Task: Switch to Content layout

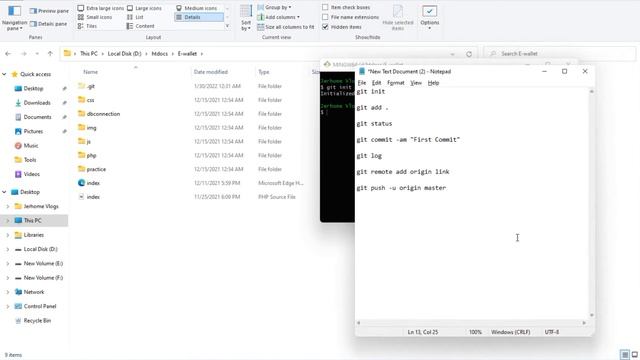Action: [141, 26]
